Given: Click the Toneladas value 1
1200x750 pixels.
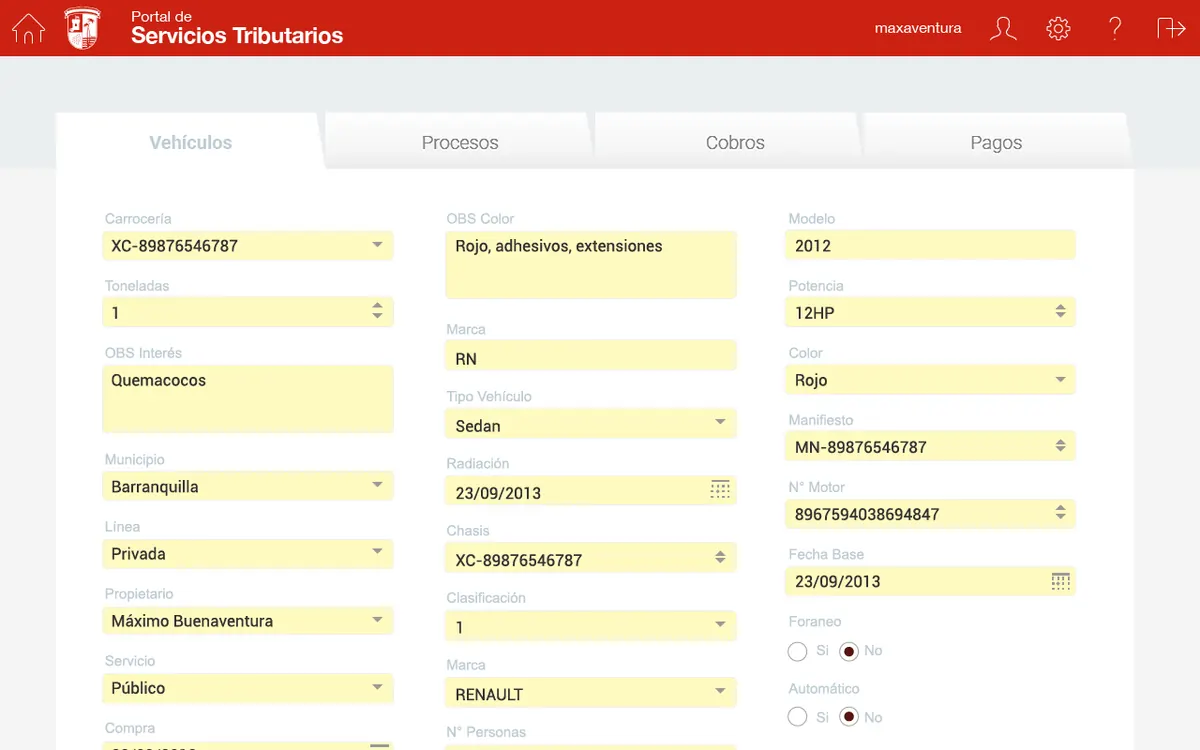Looking at the screenshot, I should 115,313.
